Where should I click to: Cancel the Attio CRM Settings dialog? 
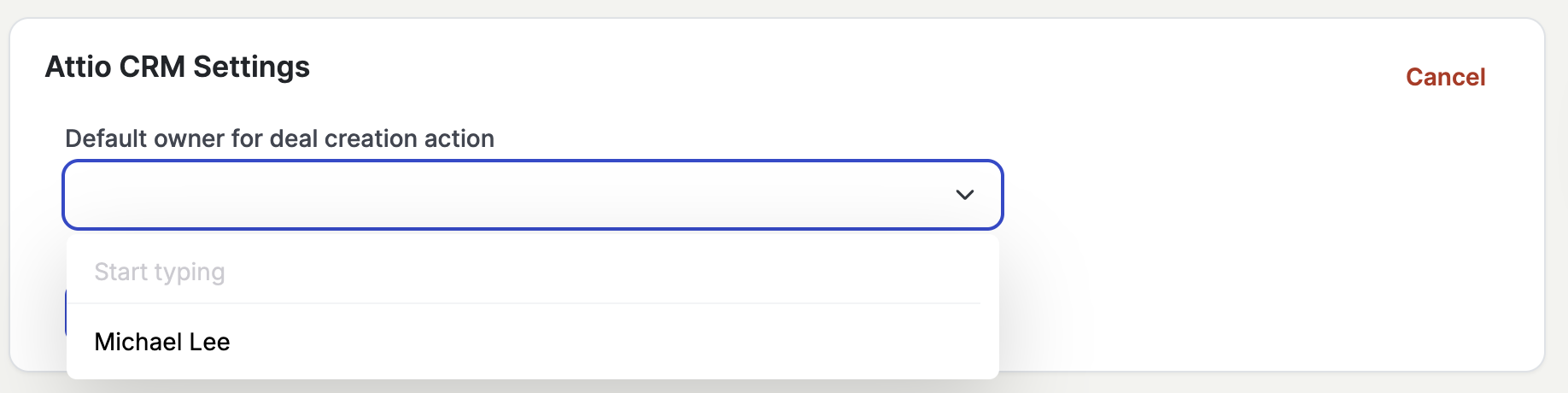tap(1445, 77)
